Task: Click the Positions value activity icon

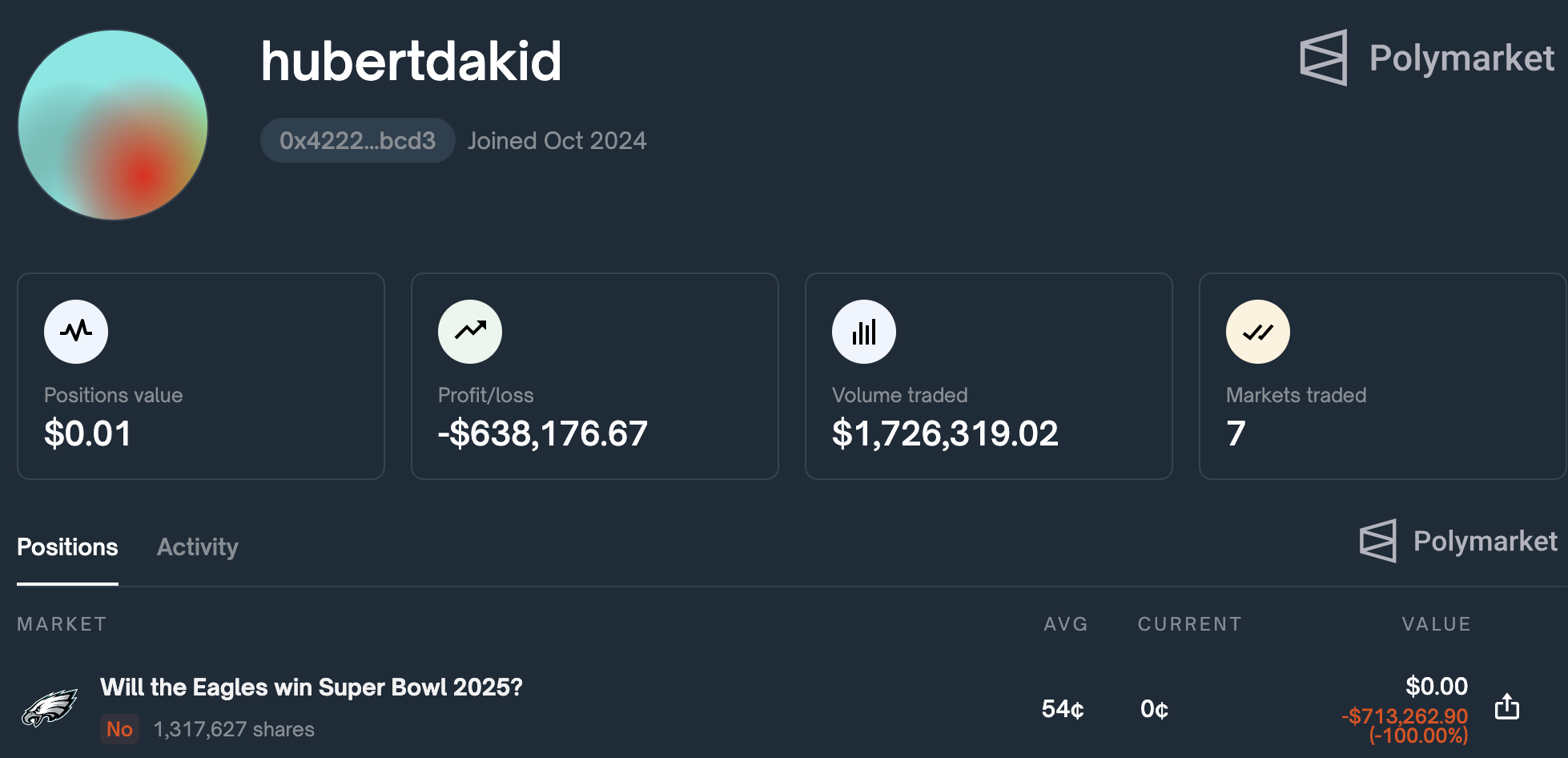Action: [76, 331]
